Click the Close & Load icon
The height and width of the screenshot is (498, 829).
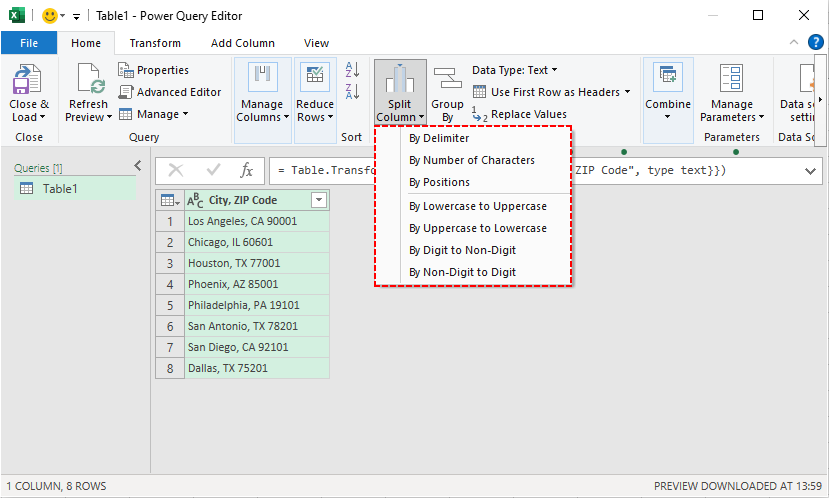pyautogui.click(x=26, y=79)
